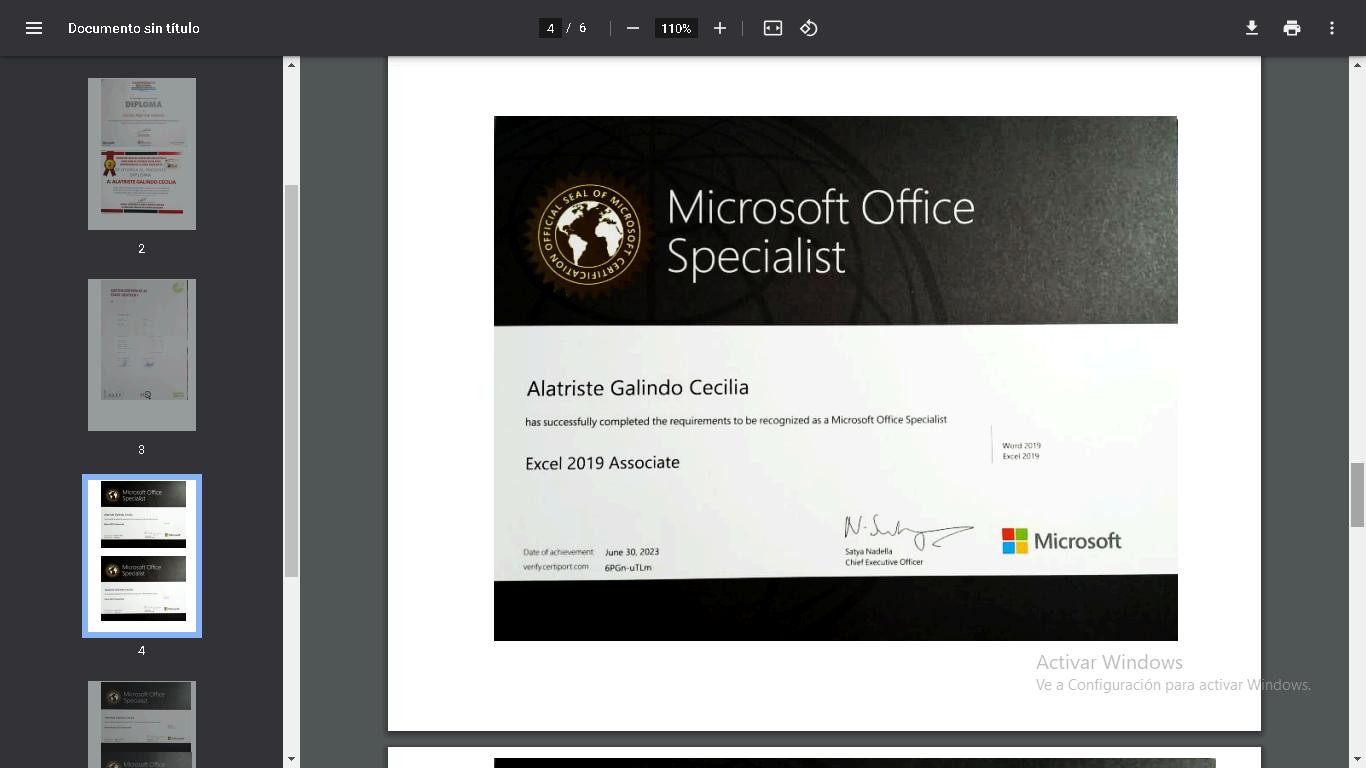
Task: Click the current page number field
Action: 550,28
